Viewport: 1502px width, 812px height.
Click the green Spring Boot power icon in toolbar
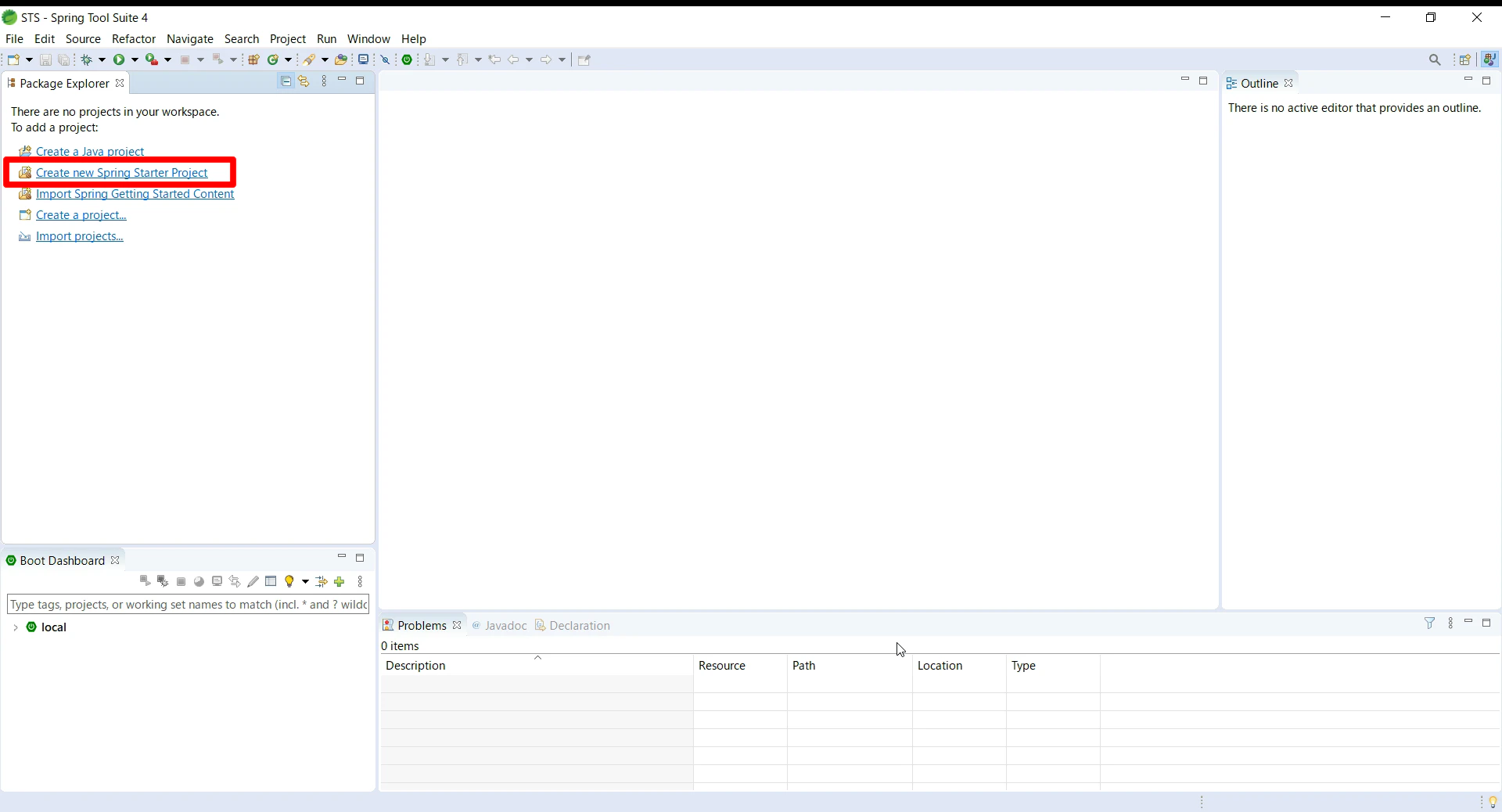coord(408,59)
